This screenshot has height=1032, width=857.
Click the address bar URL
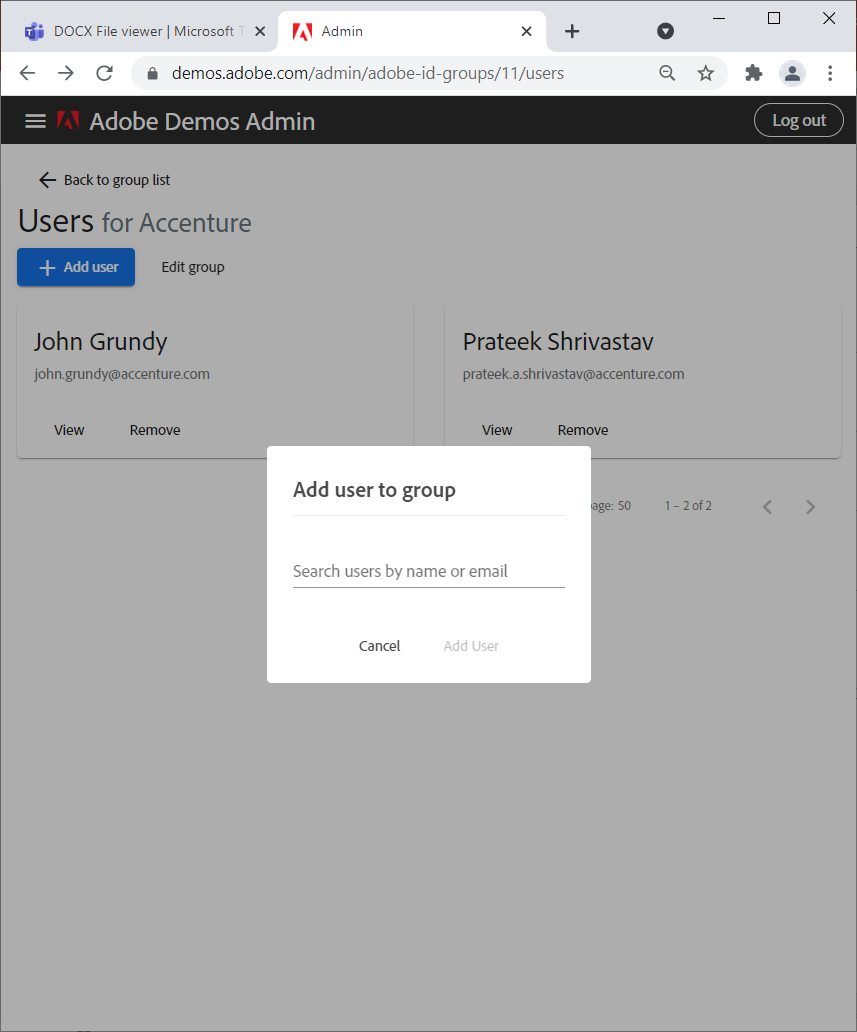[x=367, y=73]
